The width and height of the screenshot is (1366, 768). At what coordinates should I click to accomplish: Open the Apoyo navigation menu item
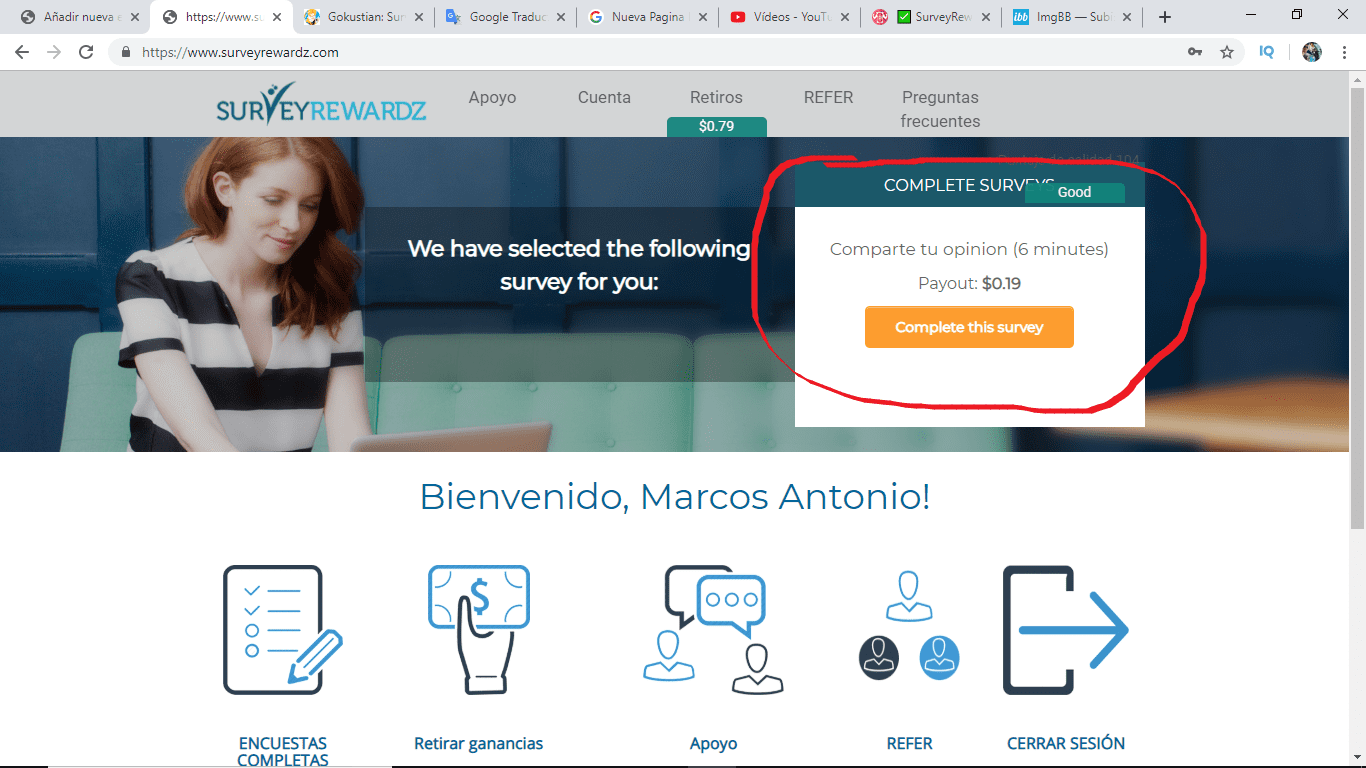click(493, 97)
